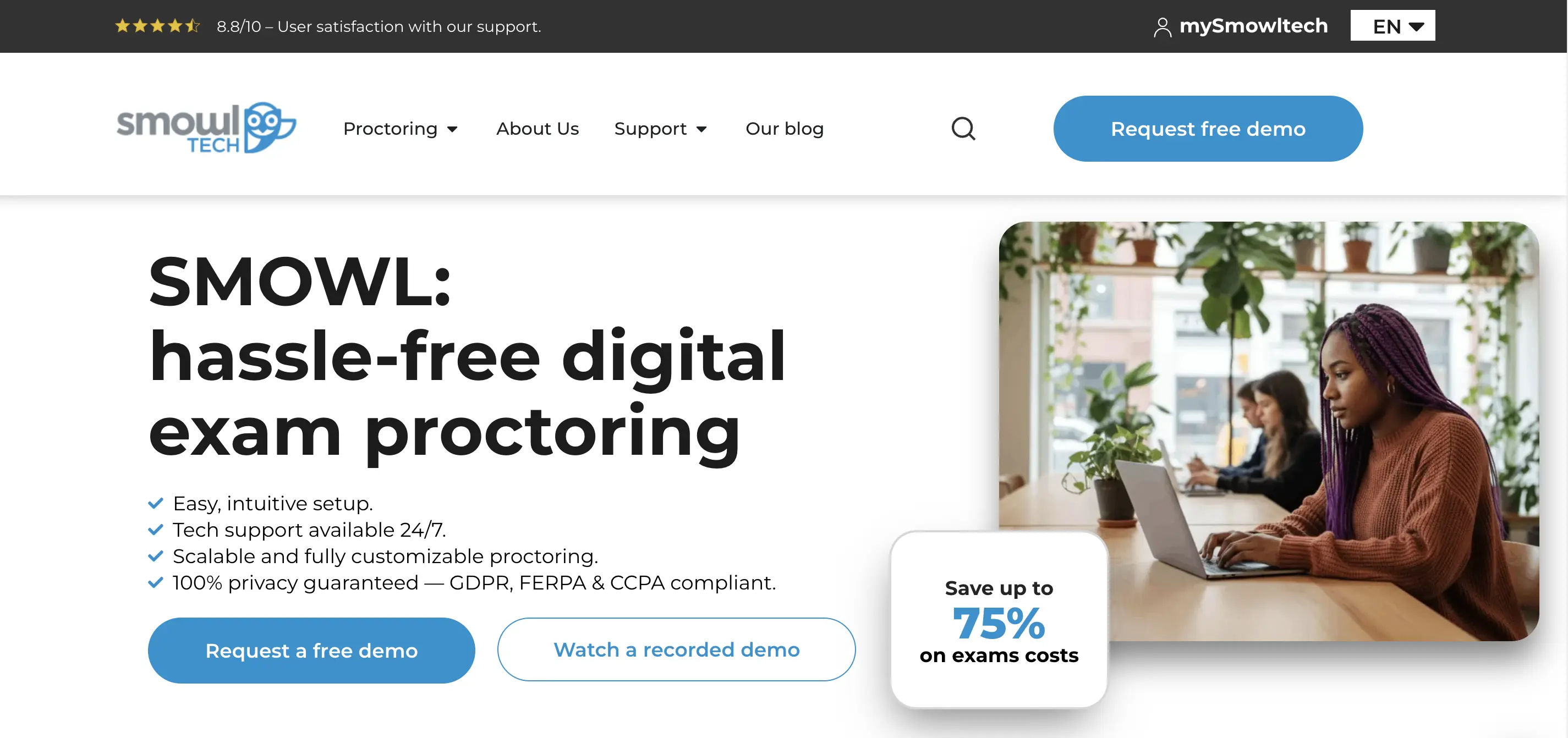The image size is (1568, 738).
Task: Expand the Proctoring dropdown arrow
Action: [x=452, y=129]
